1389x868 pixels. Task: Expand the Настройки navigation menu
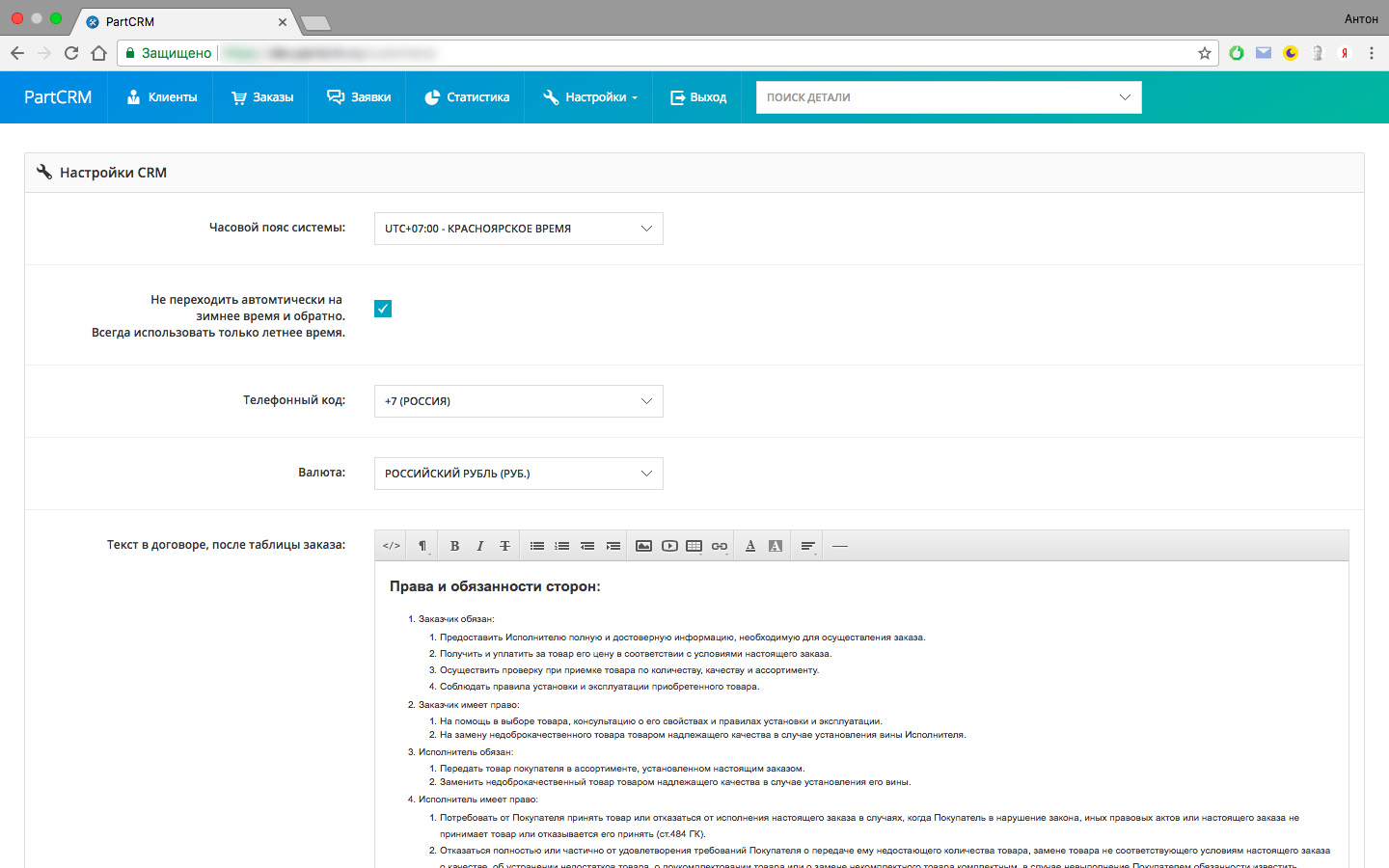coord(590,97)
